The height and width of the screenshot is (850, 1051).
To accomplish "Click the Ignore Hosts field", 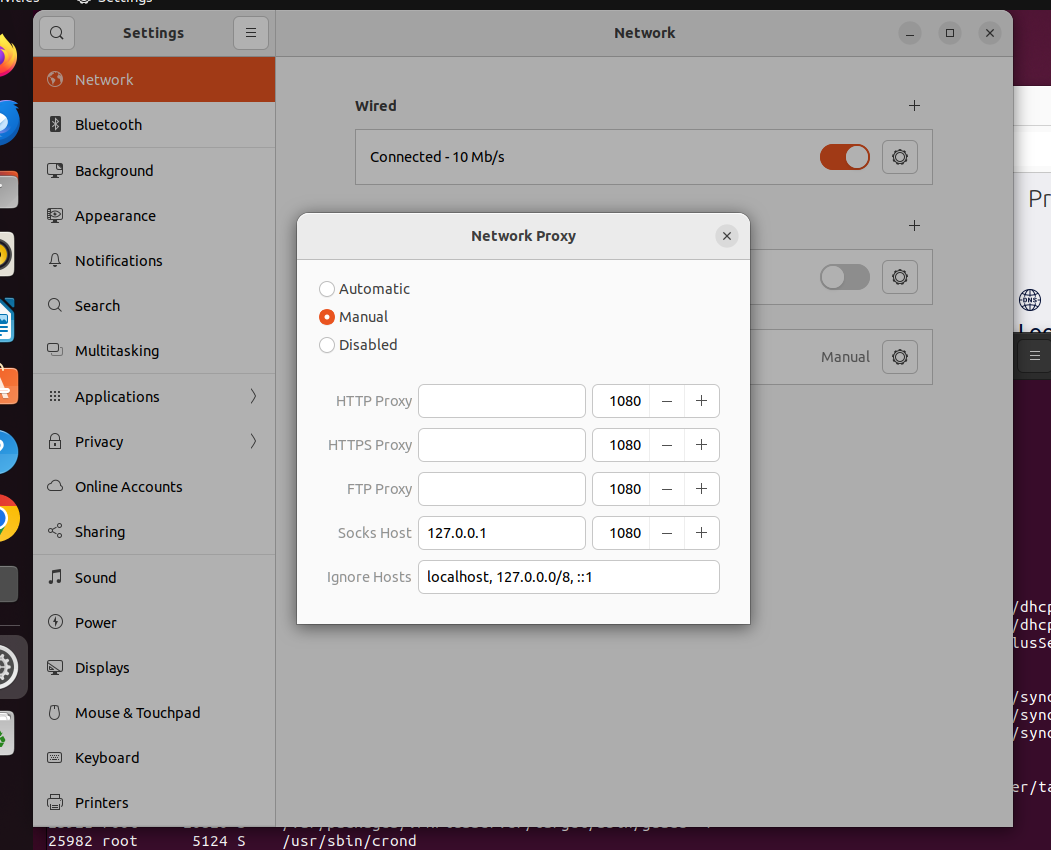I will click(x=569, y=577).
